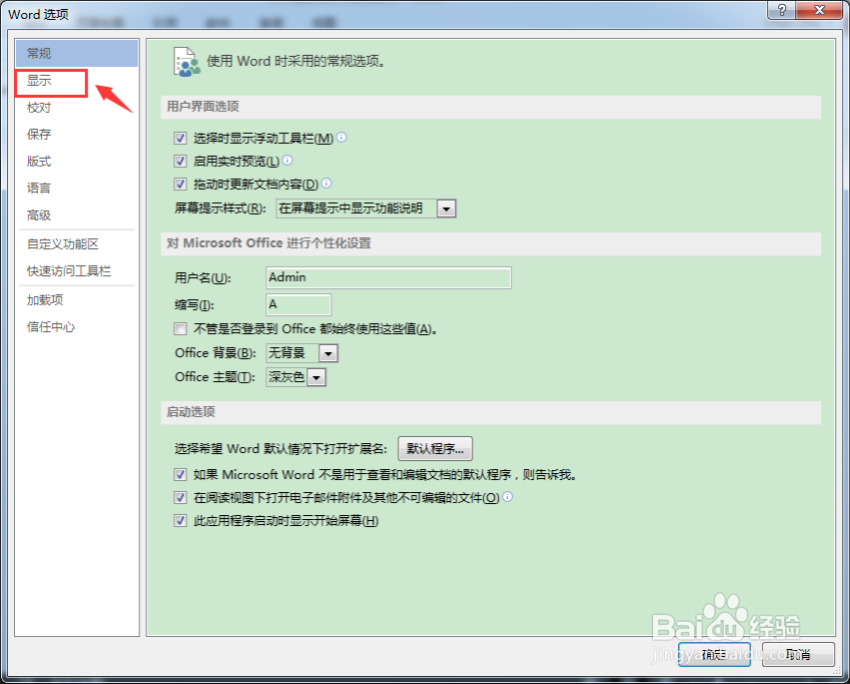Open the Office 背景 dropdown
The width and height of the screenshot is (850, 684).
327,353
